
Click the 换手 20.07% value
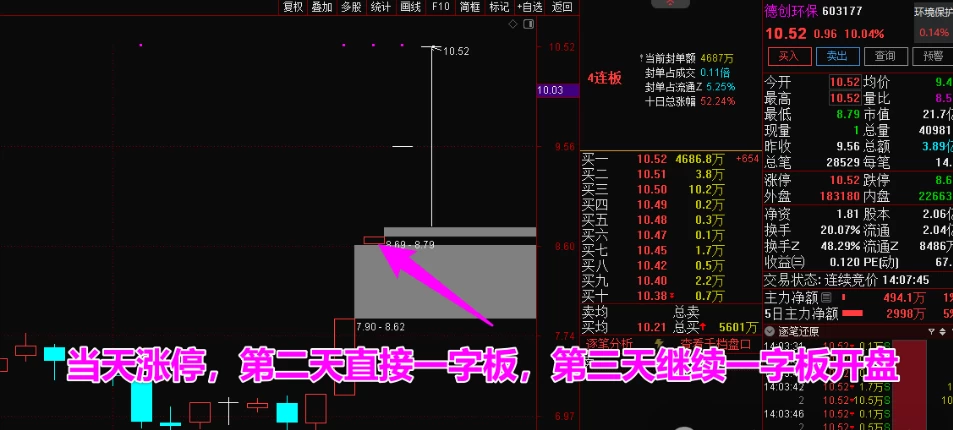click(841, 231)
